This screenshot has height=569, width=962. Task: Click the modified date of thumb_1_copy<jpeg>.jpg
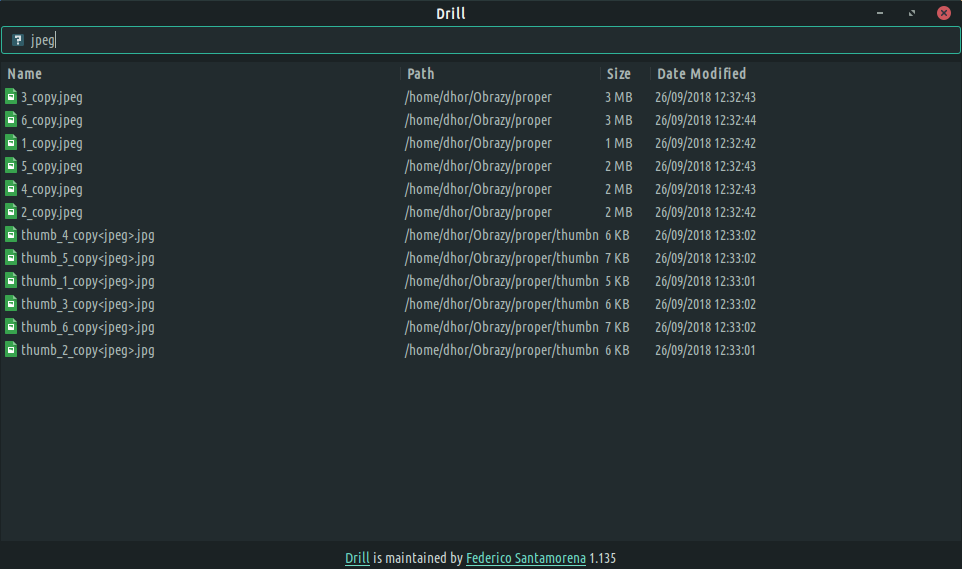706,281
